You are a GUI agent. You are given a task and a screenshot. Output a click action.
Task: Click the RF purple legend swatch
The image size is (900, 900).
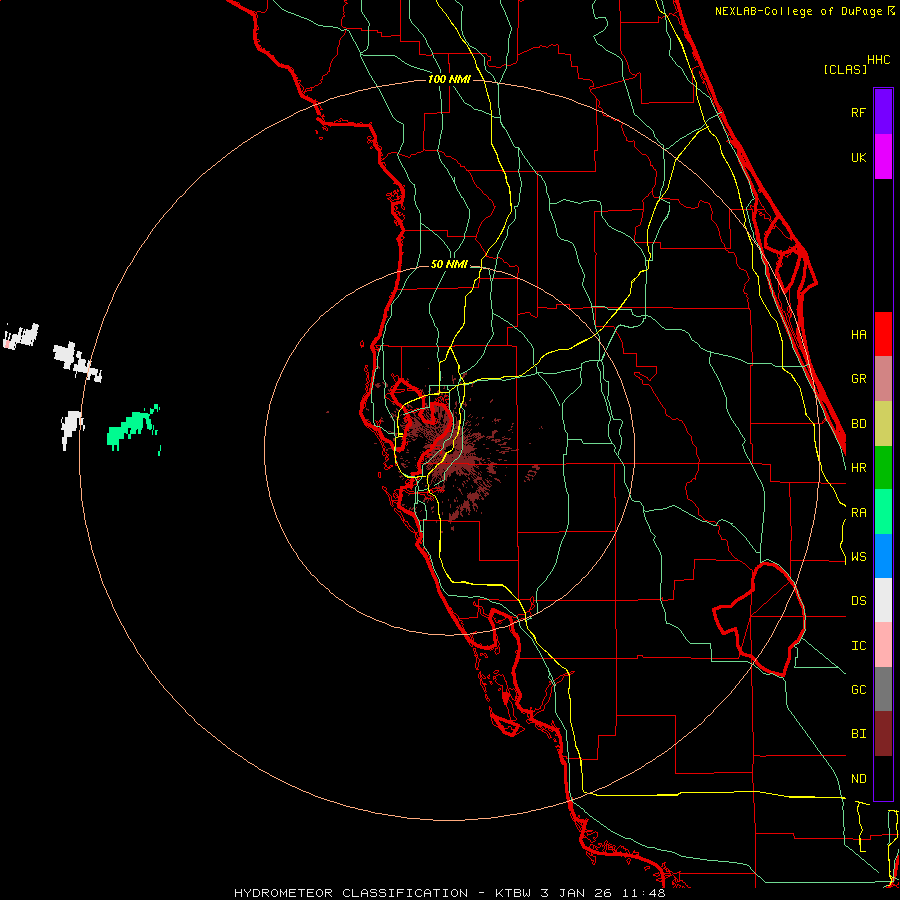pyautogui.click(x=883, y=112)
